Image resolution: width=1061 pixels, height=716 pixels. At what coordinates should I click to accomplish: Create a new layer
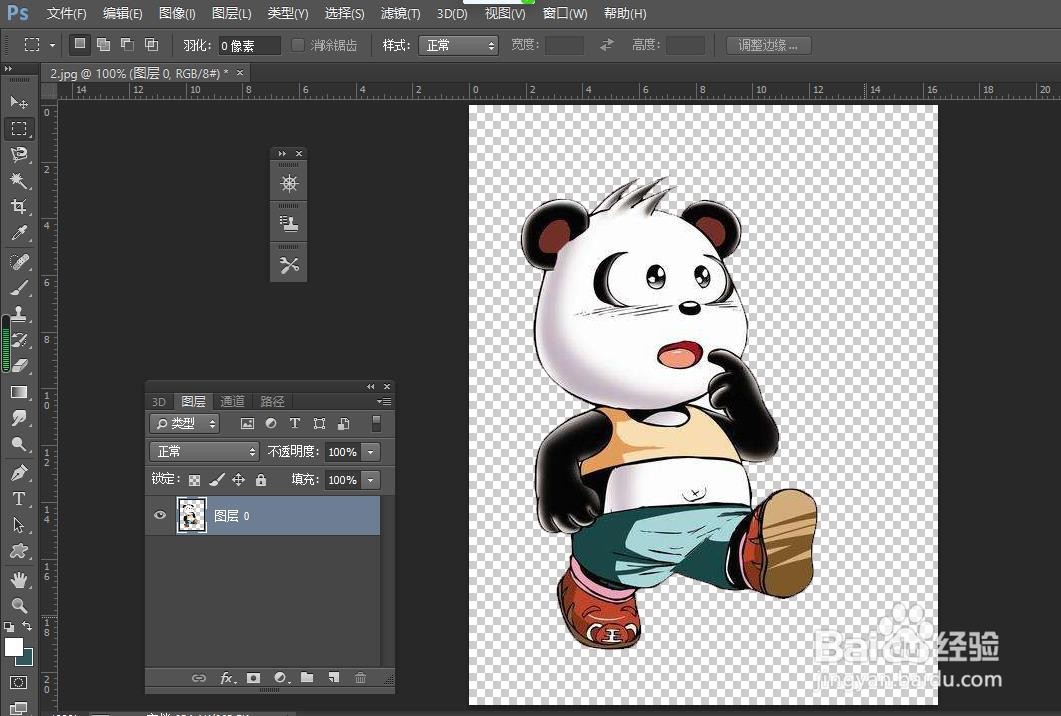click(334, 677)
